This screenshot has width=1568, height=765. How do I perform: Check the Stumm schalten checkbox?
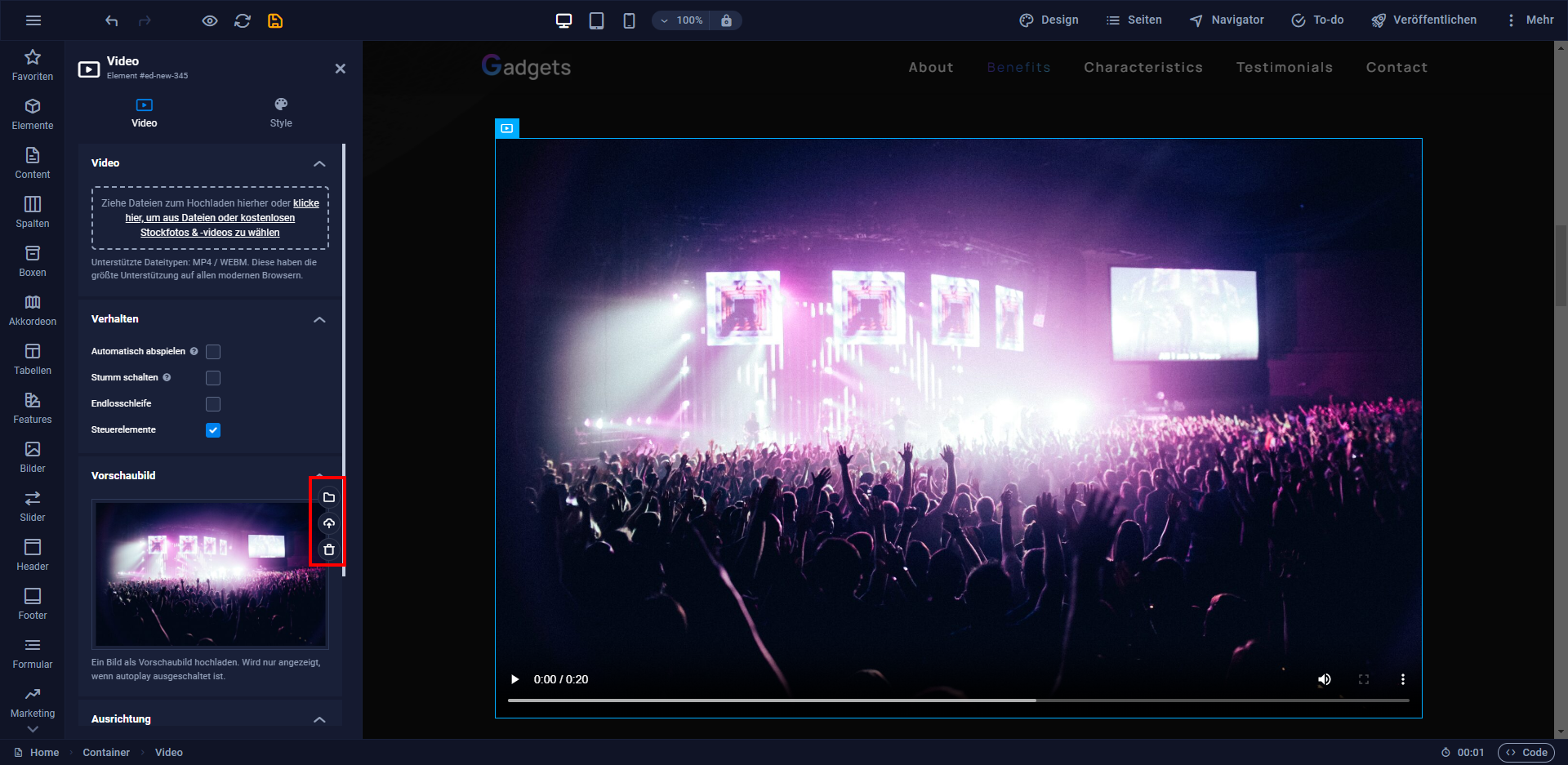click(213, 378)
